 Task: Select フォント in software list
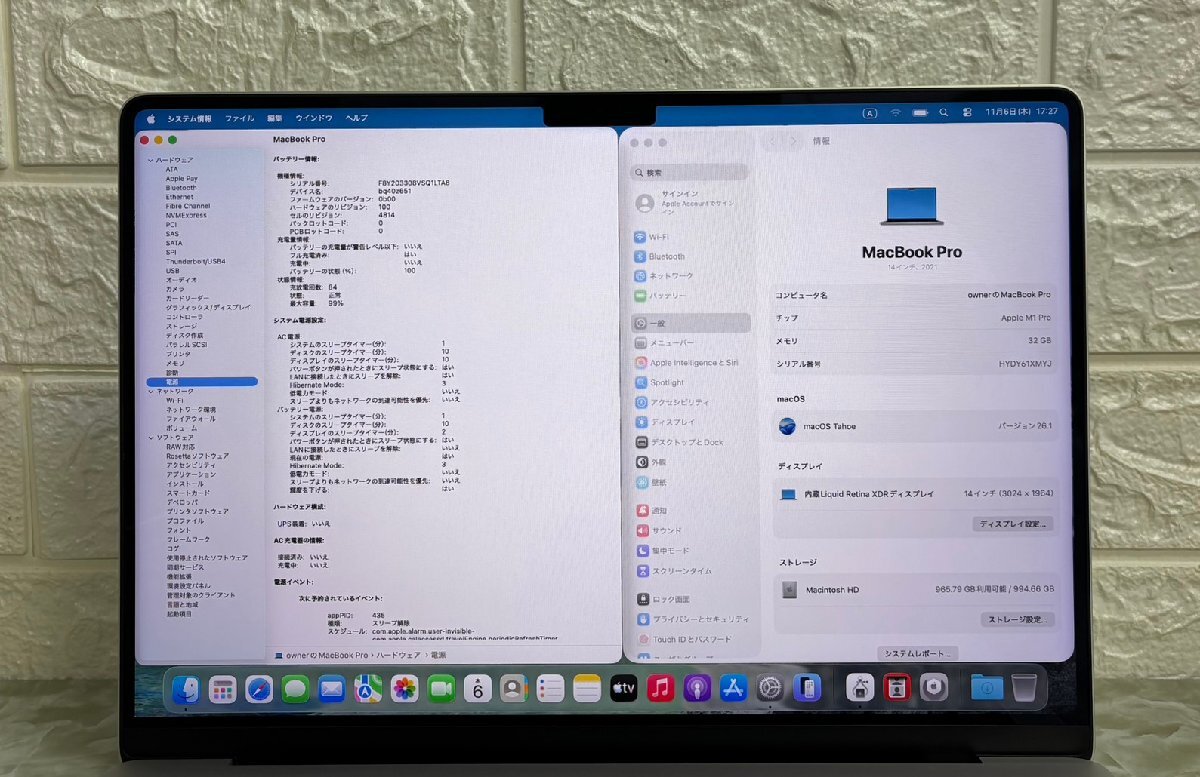(x=178, y=530)
